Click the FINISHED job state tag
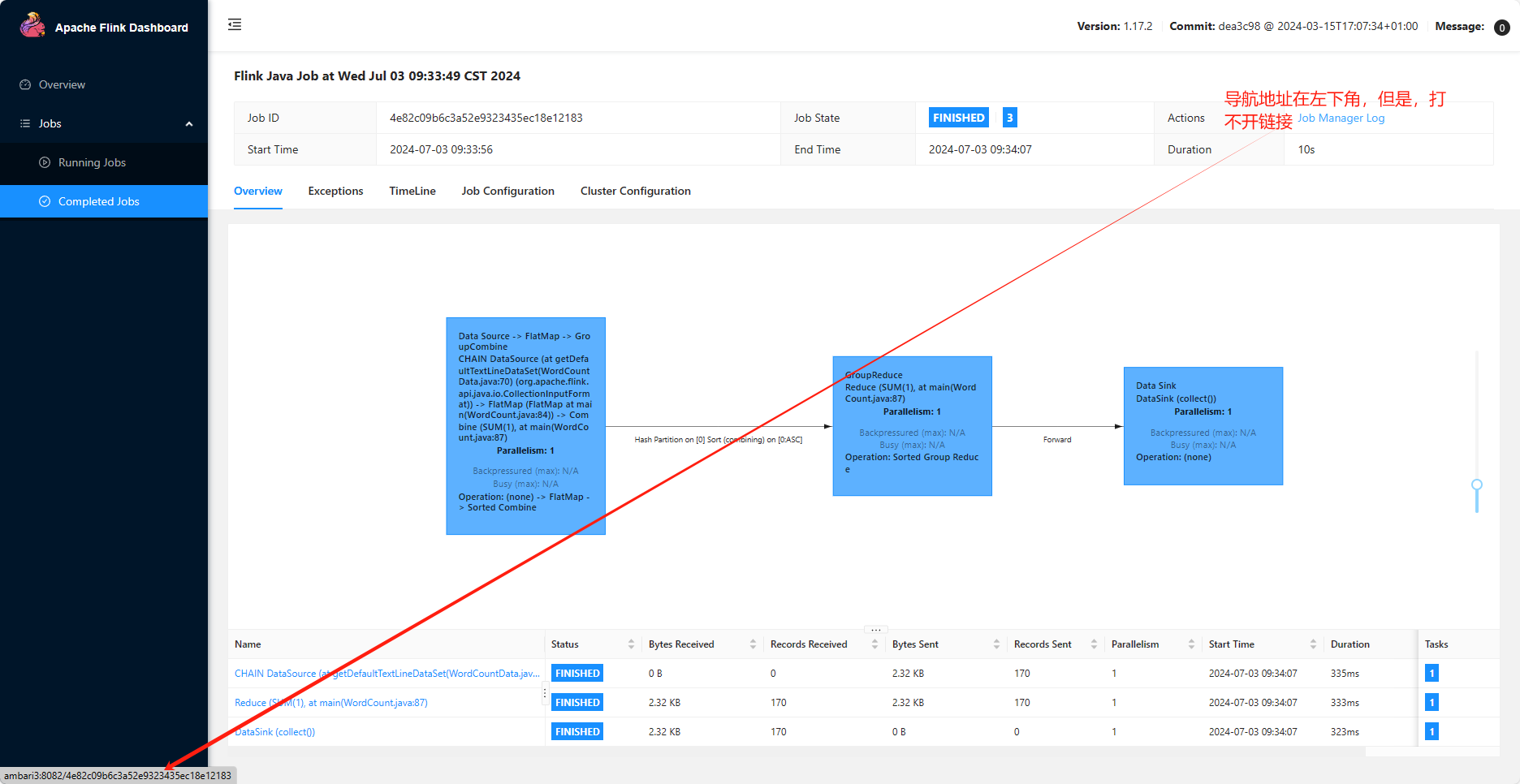Image resolution: width=1520 pixels, height=784 pixels. (x=959, y=118)
